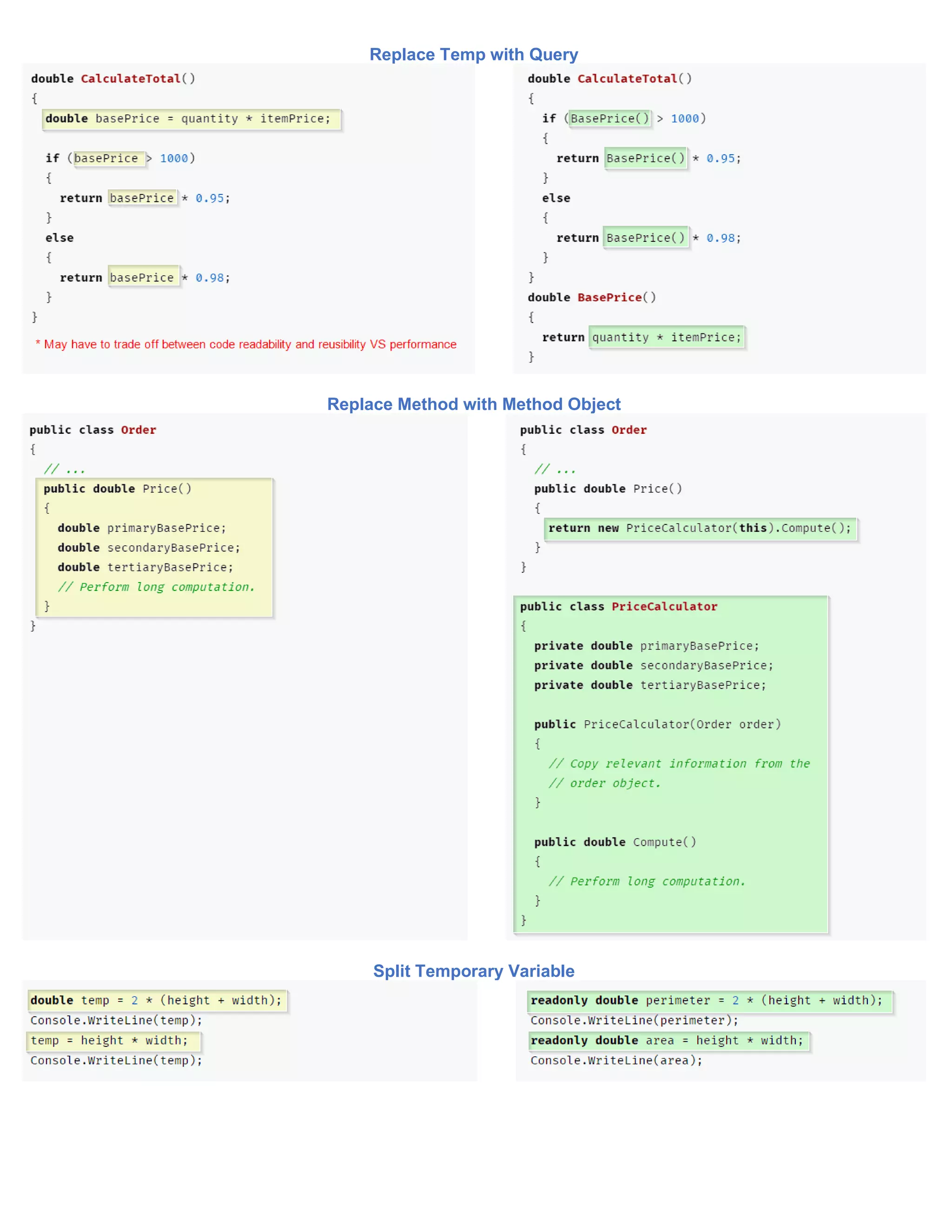This screenshot has width=952, height=1232.
Task: Click 'readonly double area = height * width;' line
Action: (x=669, y=1041)
